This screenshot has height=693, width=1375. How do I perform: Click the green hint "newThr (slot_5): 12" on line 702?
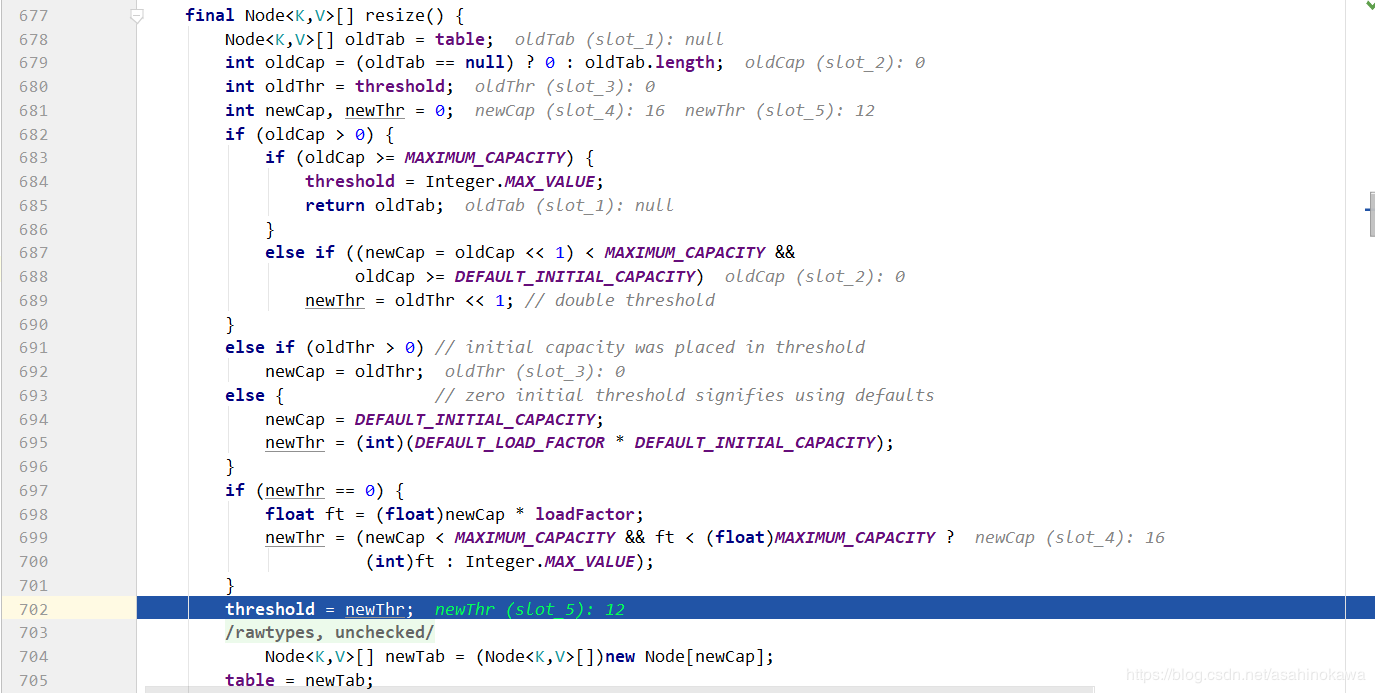[530, 609]
